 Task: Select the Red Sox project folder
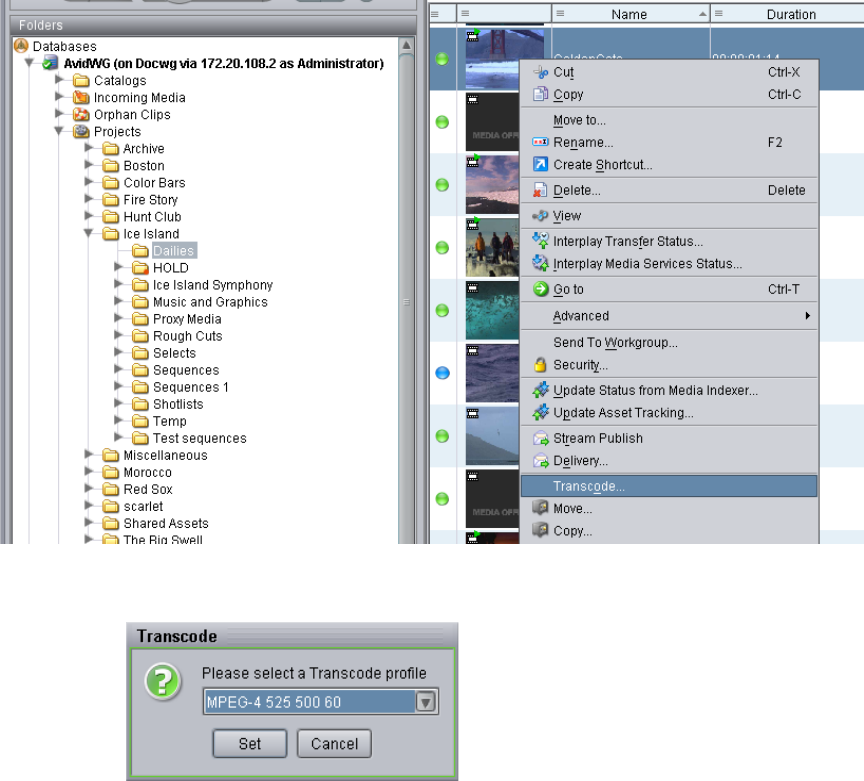click(148, 489)
